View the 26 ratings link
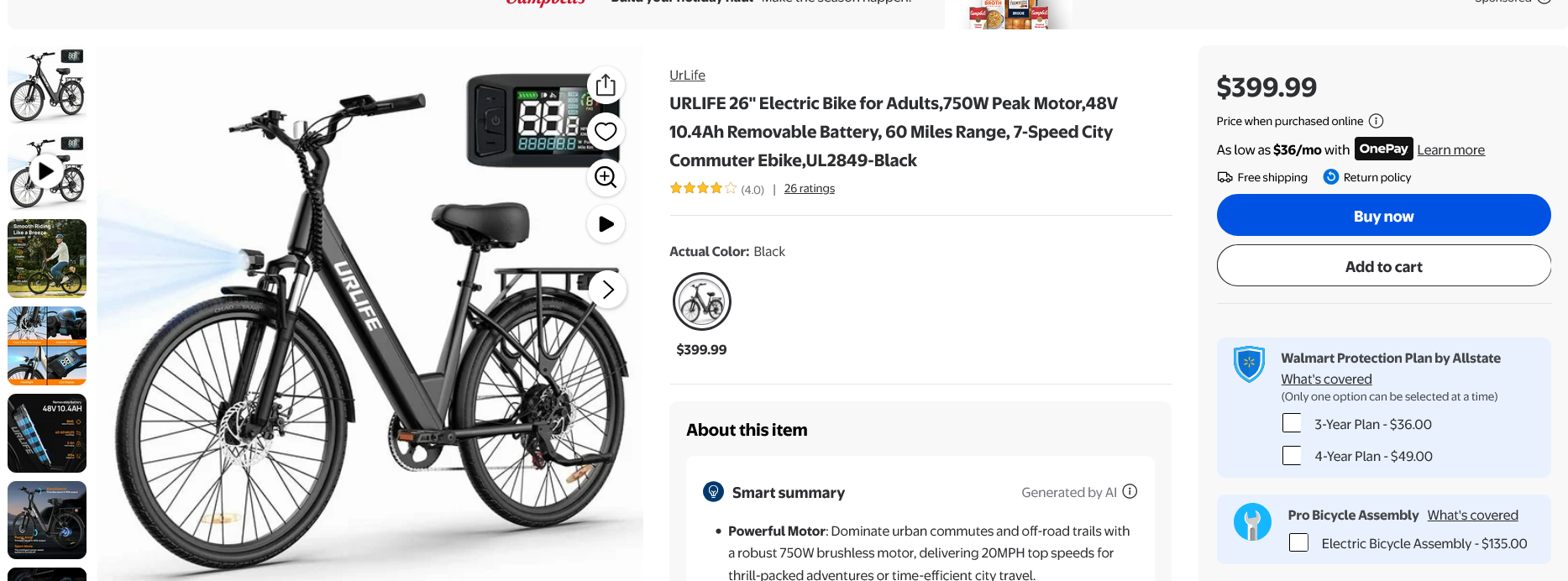This screenshot has width=1568, height=581. [809, 188]
